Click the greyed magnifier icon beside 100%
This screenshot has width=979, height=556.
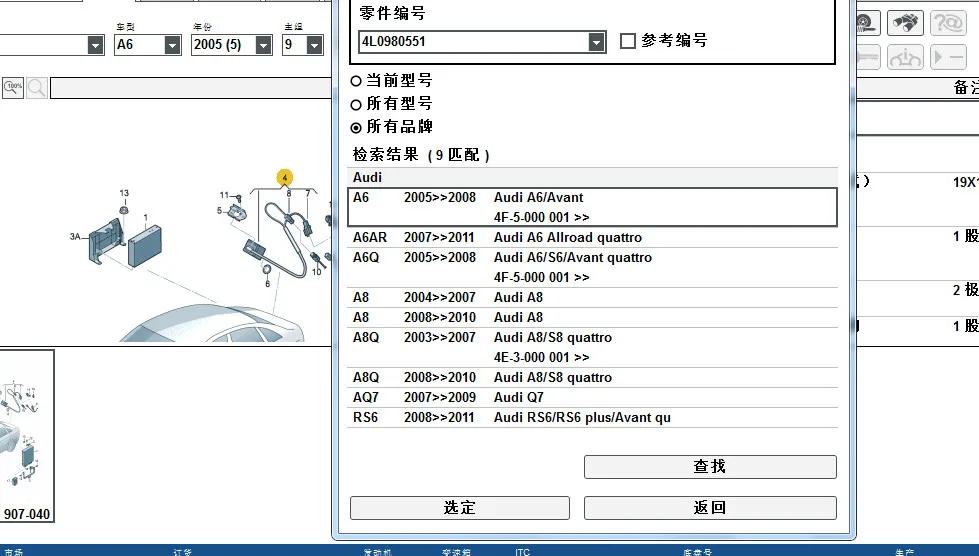[x=37, y=87]
